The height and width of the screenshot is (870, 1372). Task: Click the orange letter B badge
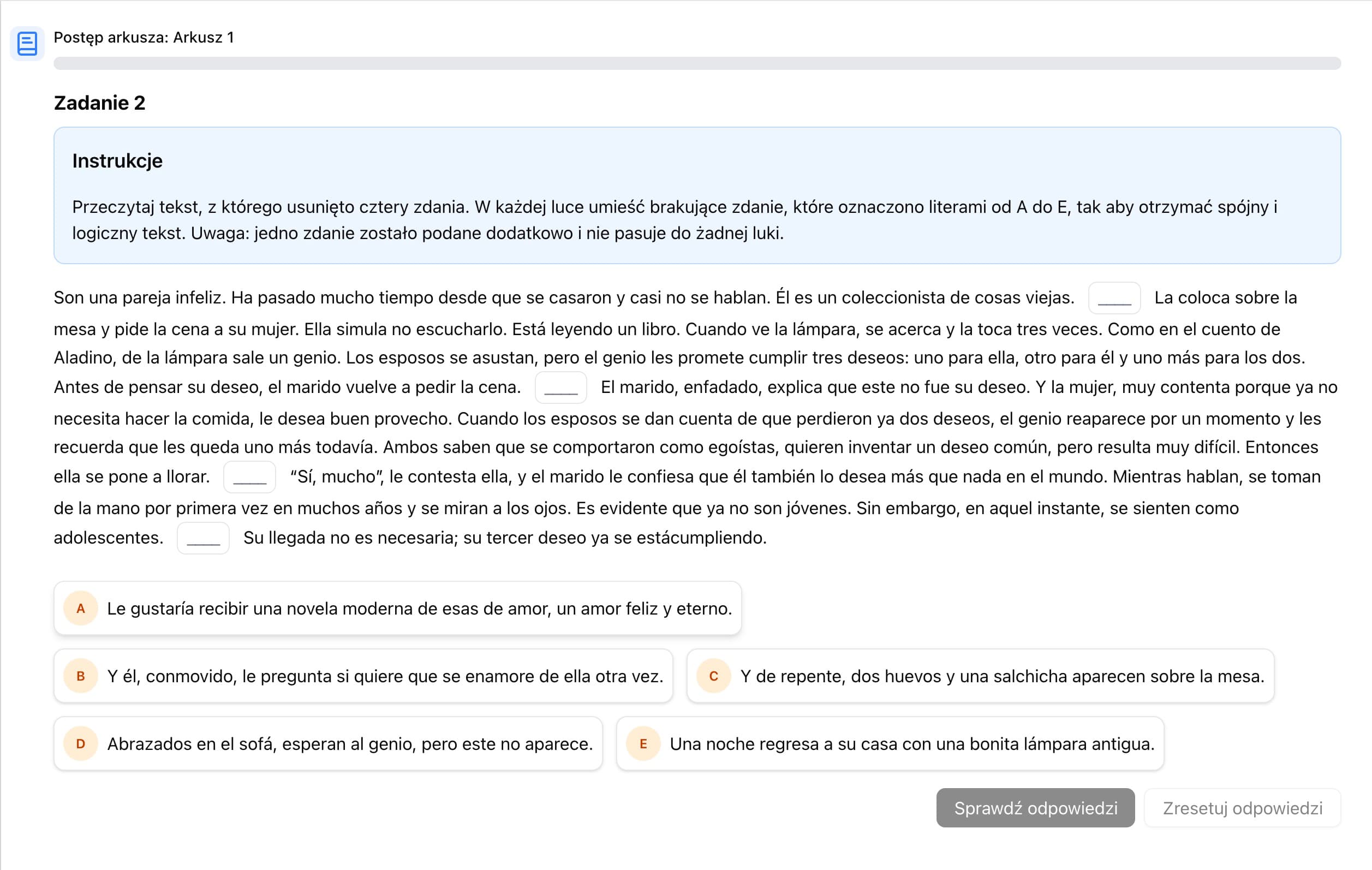point(81,676)
